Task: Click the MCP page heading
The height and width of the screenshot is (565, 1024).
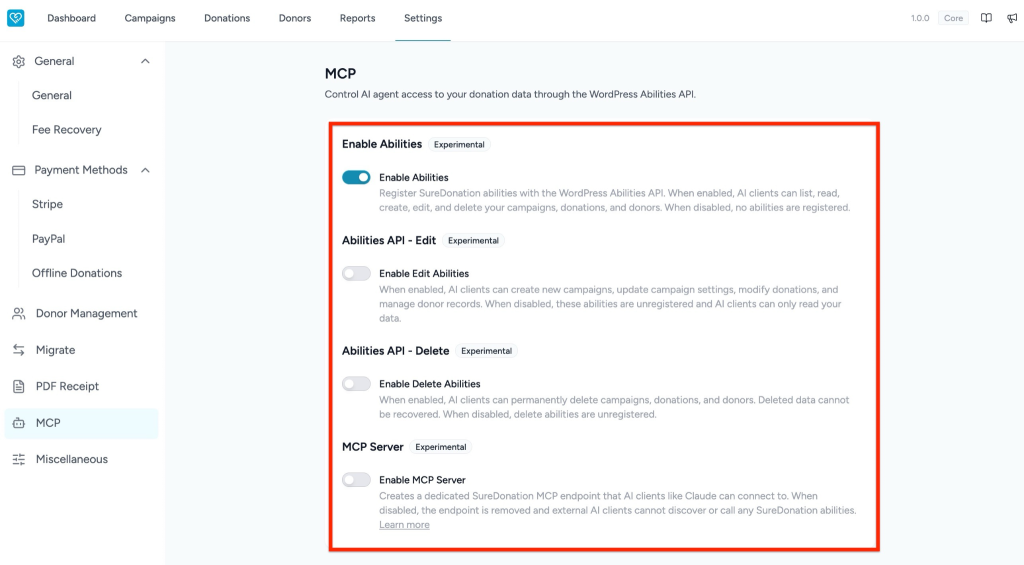Action: click(340, 74)
